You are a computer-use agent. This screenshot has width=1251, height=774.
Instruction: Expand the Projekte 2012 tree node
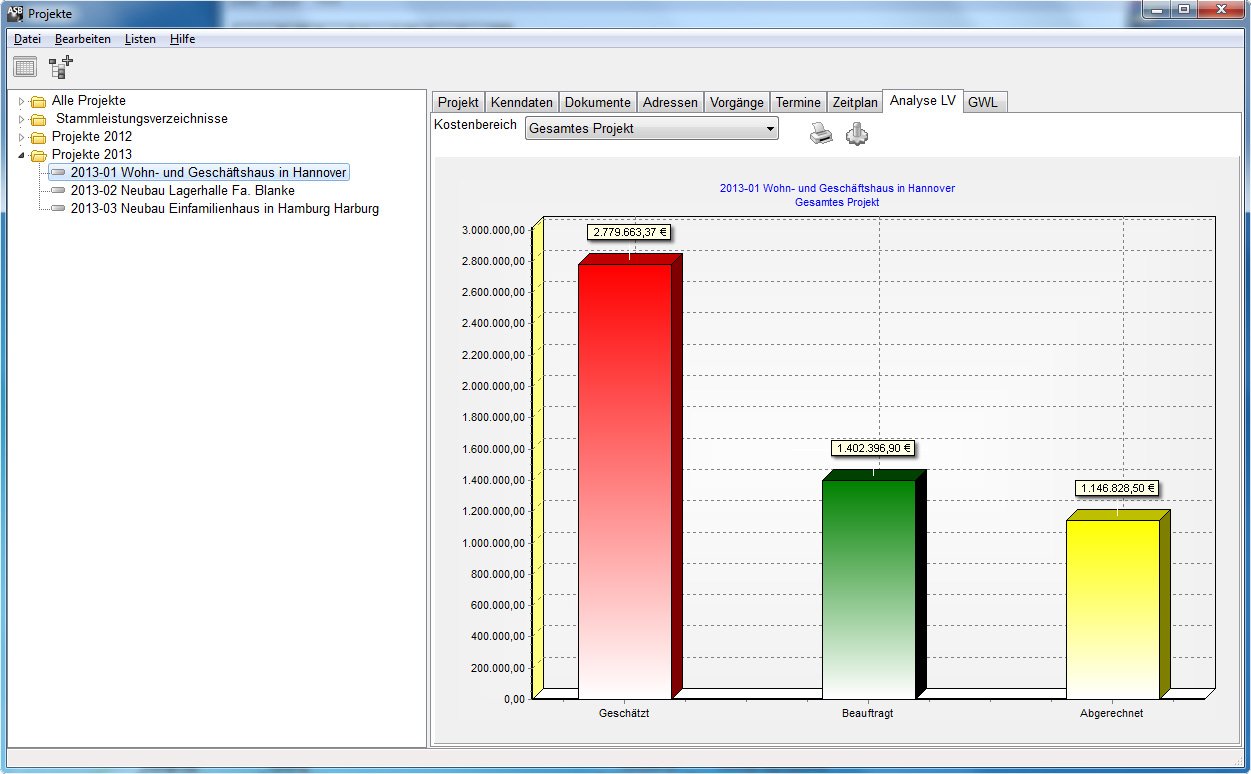(x=21, y=137)
